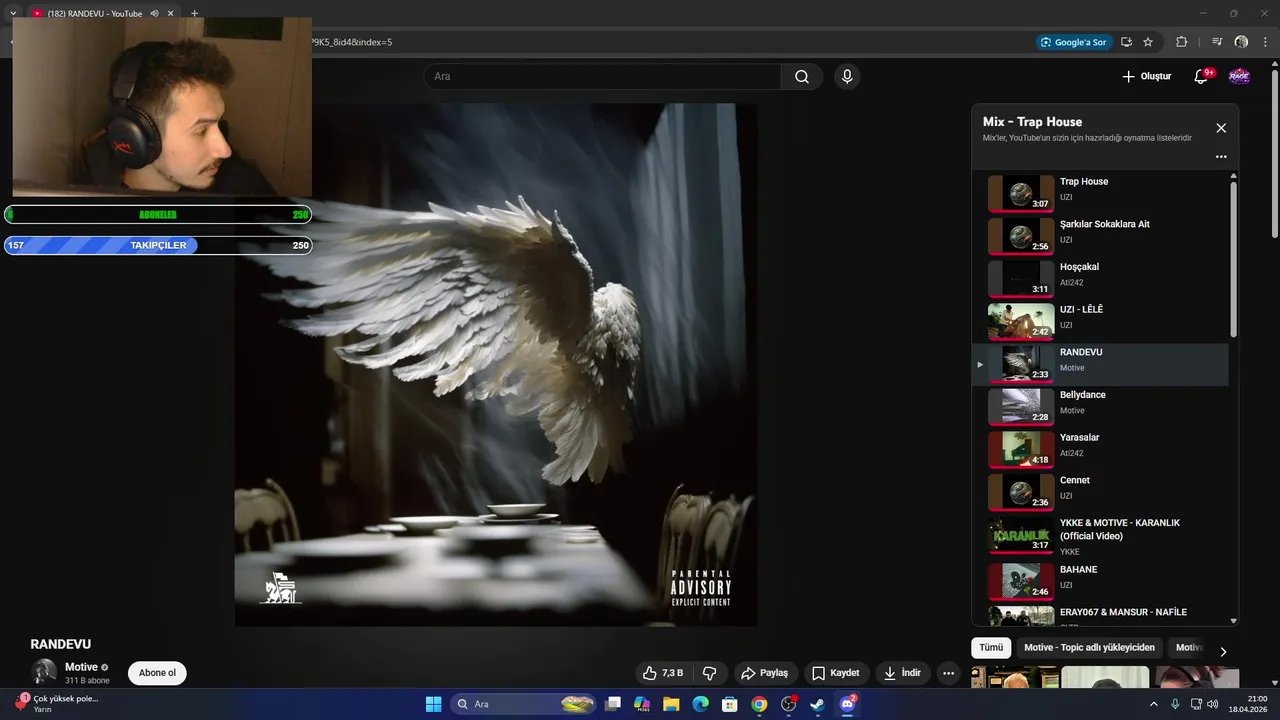Open the YouTube account avatar menu
1280x720 pixels.
tap(1239, 77)
